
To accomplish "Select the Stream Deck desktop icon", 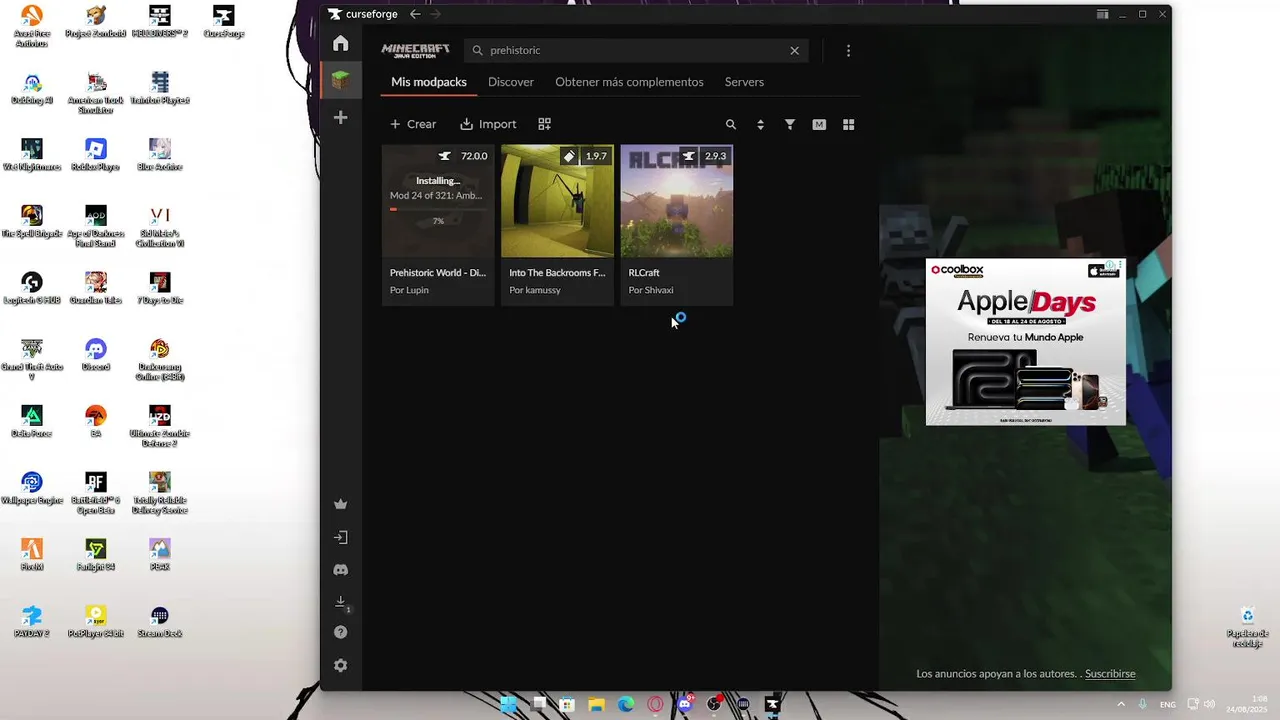I will click(160, 621).
